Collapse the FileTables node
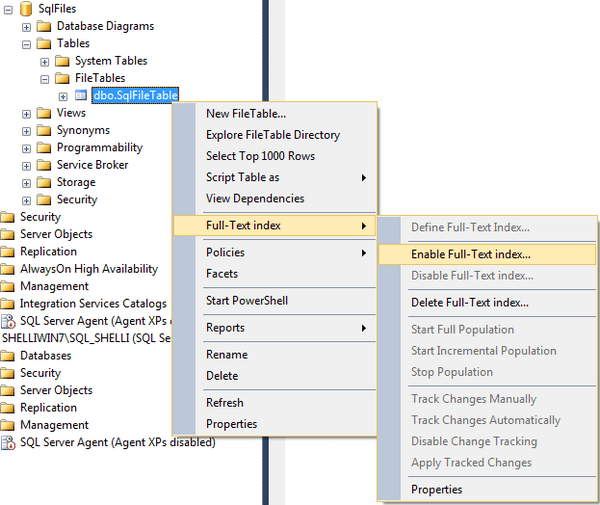 tap(45, 79)
